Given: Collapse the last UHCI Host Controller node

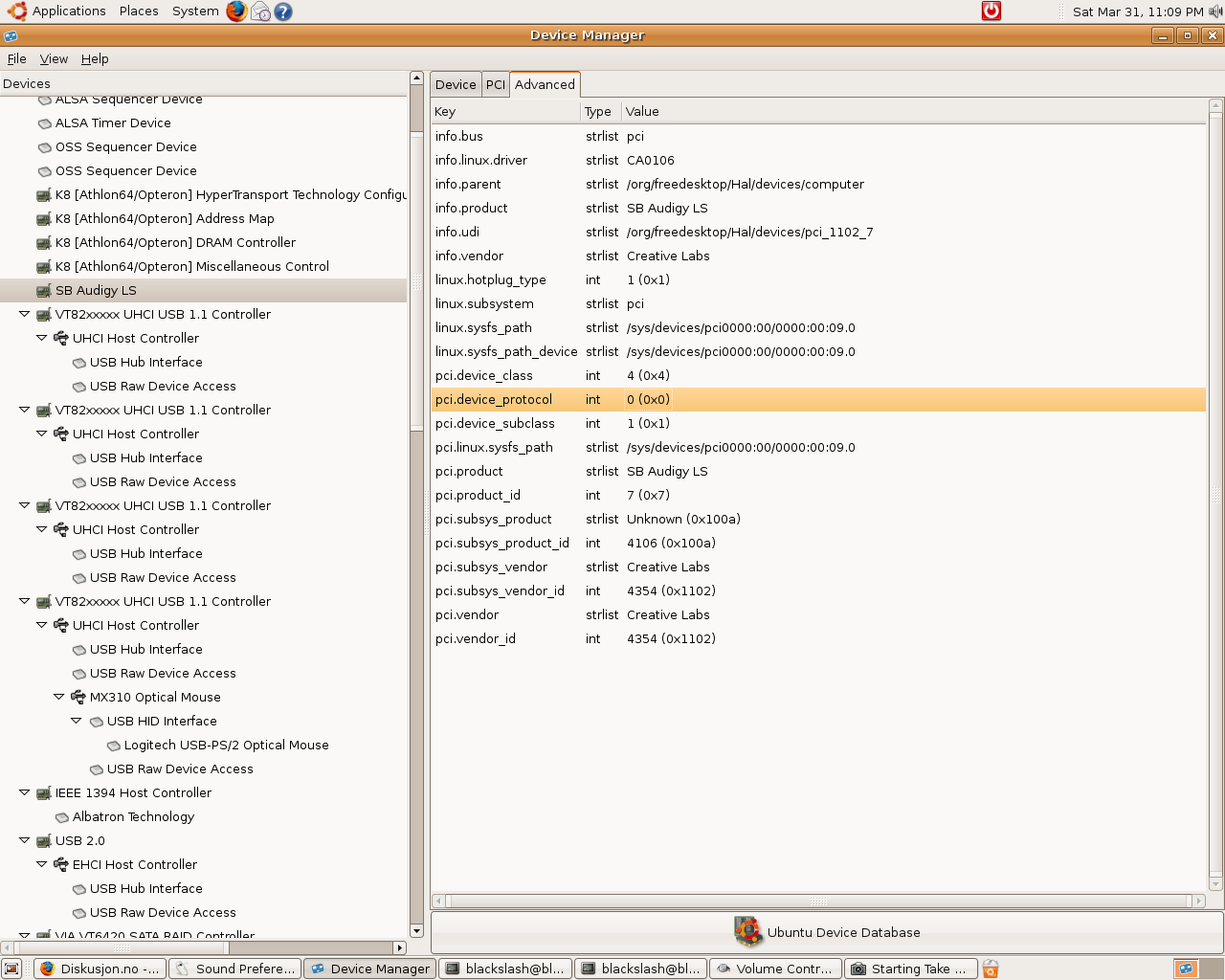Looking at the screenshot, I should pyautogui.click(x=42, y=625).
